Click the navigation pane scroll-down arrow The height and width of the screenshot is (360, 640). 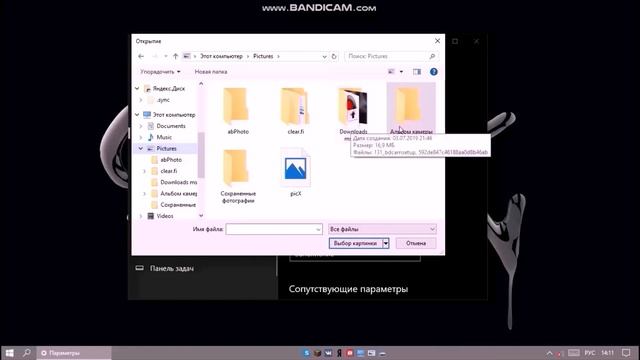tap(201, 216)
